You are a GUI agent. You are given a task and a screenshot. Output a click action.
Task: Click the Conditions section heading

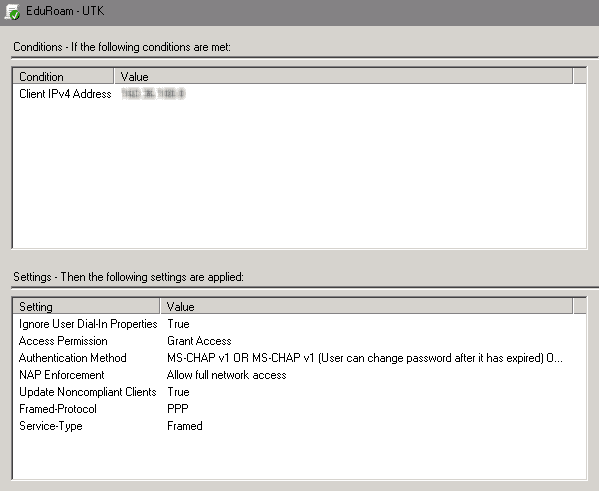pyautogui.click(x=122, y=47)
